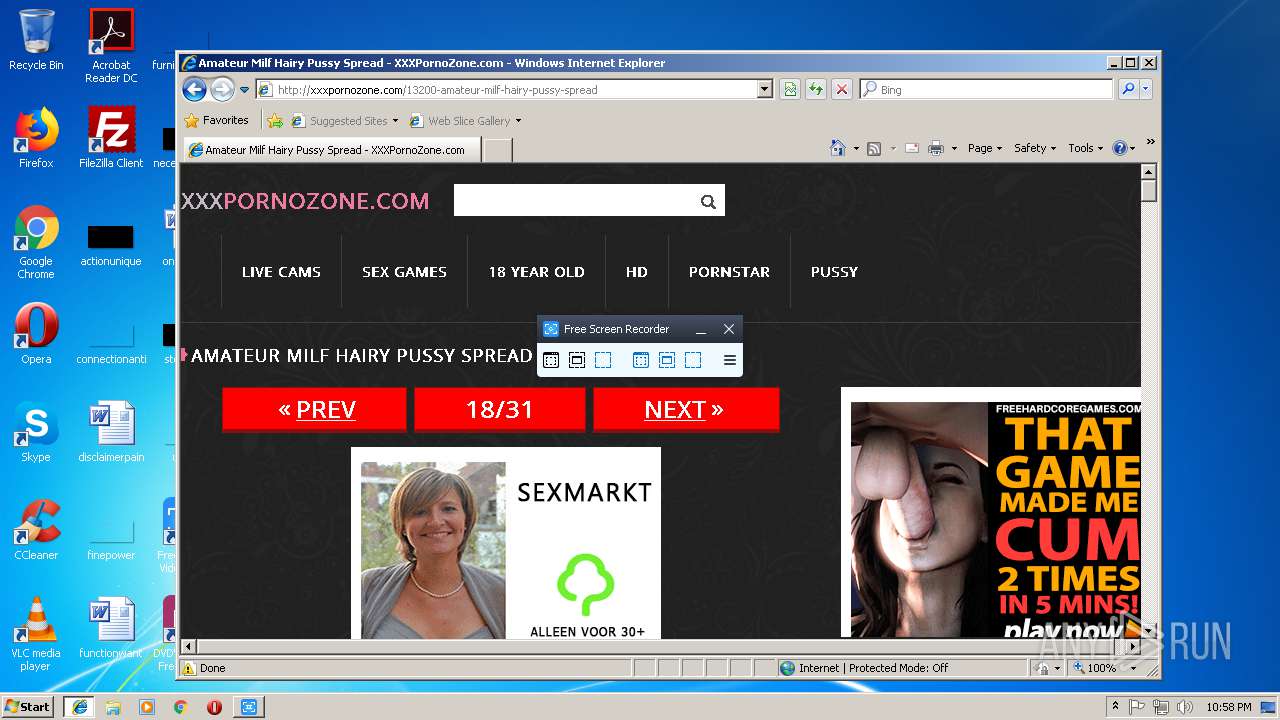Add page to the Favorites bar icon
This screenshot has height=720, width=1280.
pyautogui.click(x=275, y=120)
